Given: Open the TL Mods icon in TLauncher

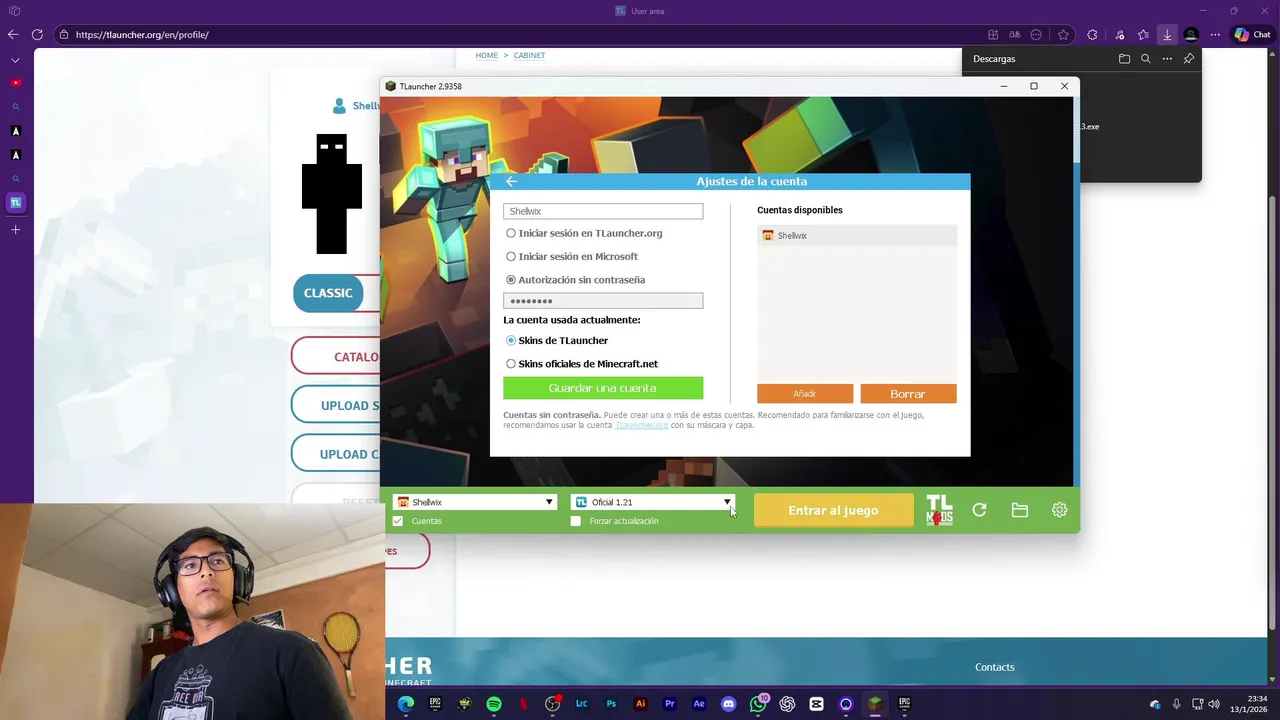Looking at the screenshot, I should [939, 510].
